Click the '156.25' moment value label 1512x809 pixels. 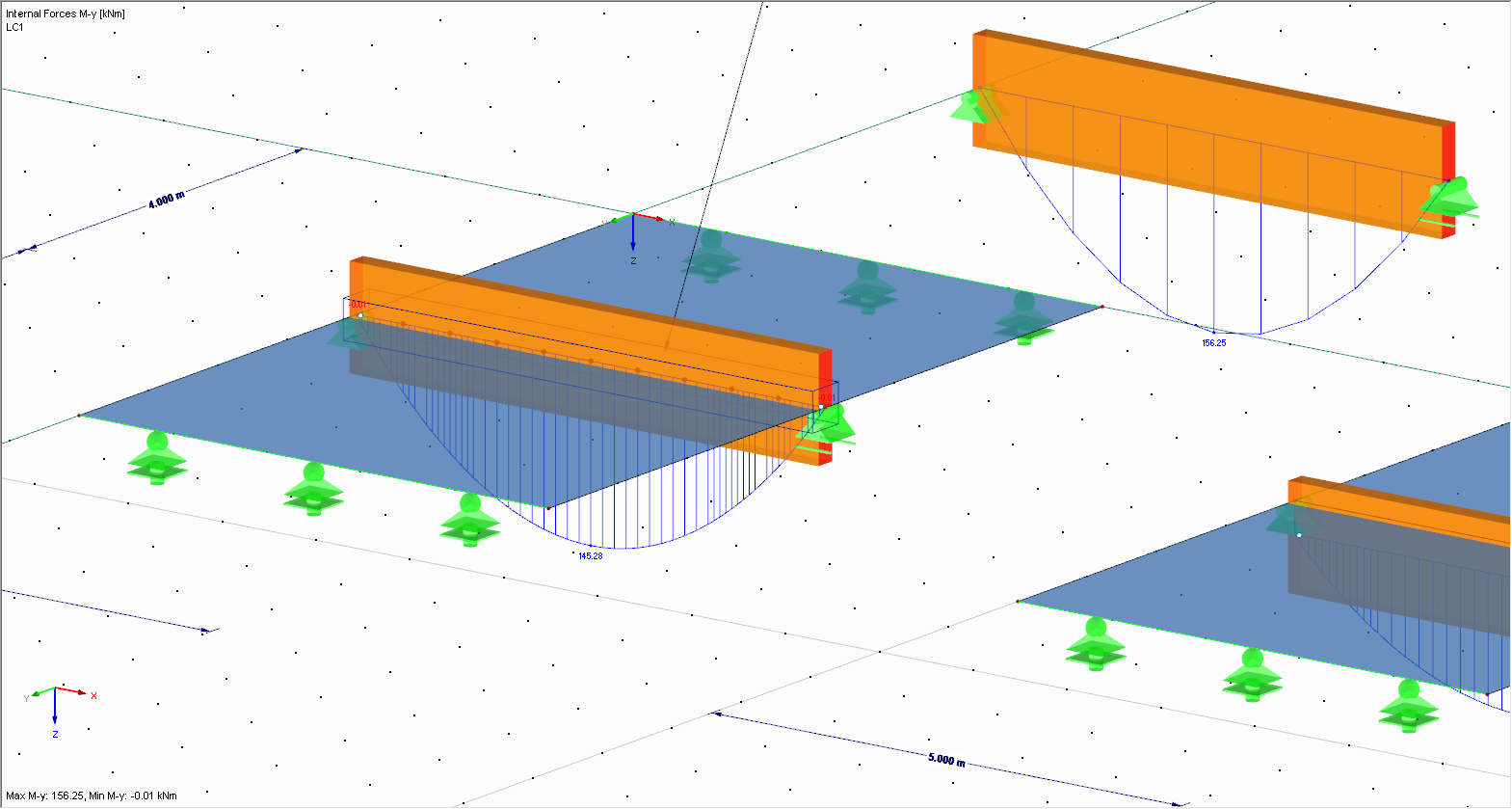click(1214, 342)
